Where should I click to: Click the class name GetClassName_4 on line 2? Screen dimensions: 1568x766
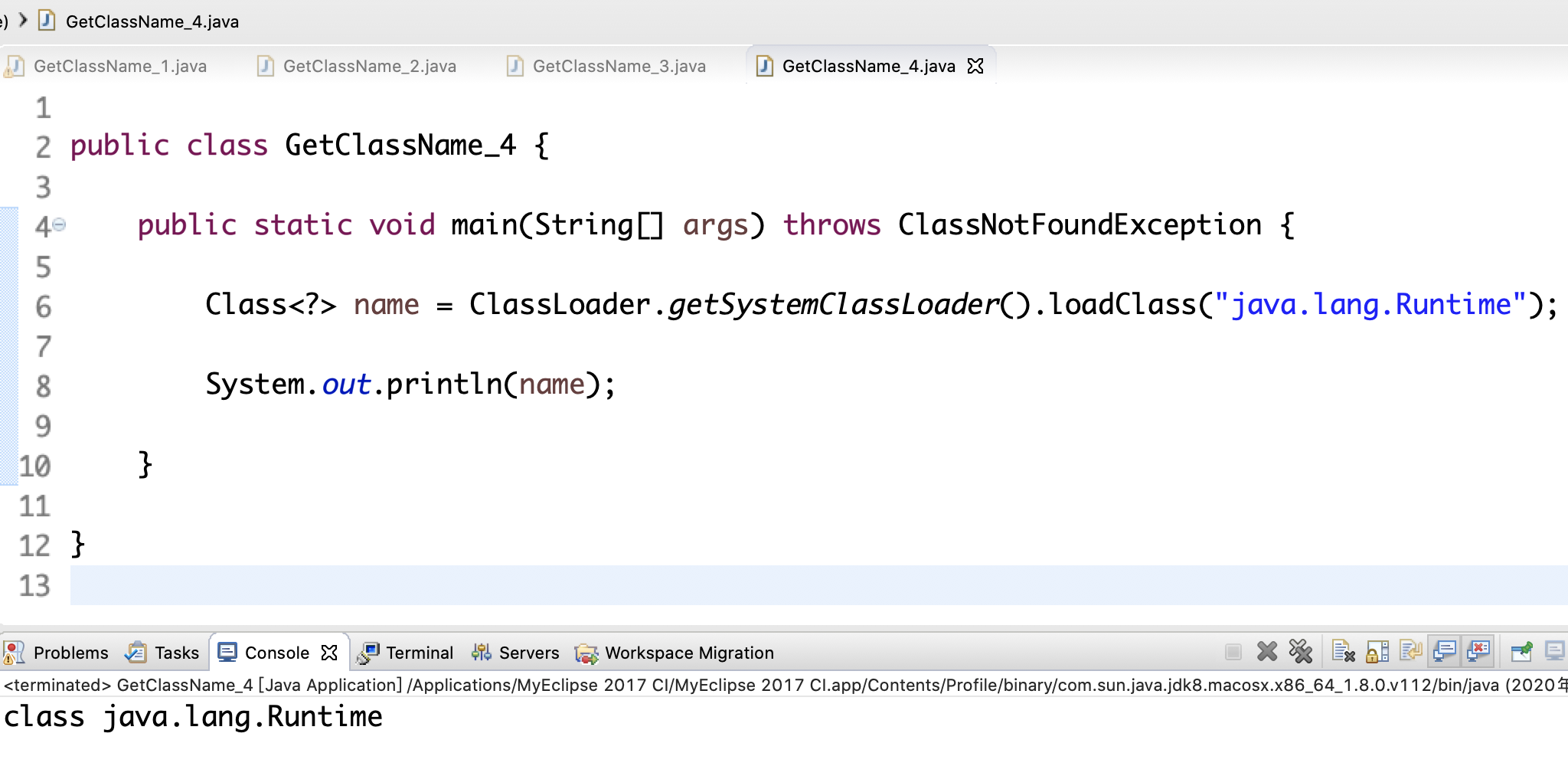coord(400,146)
